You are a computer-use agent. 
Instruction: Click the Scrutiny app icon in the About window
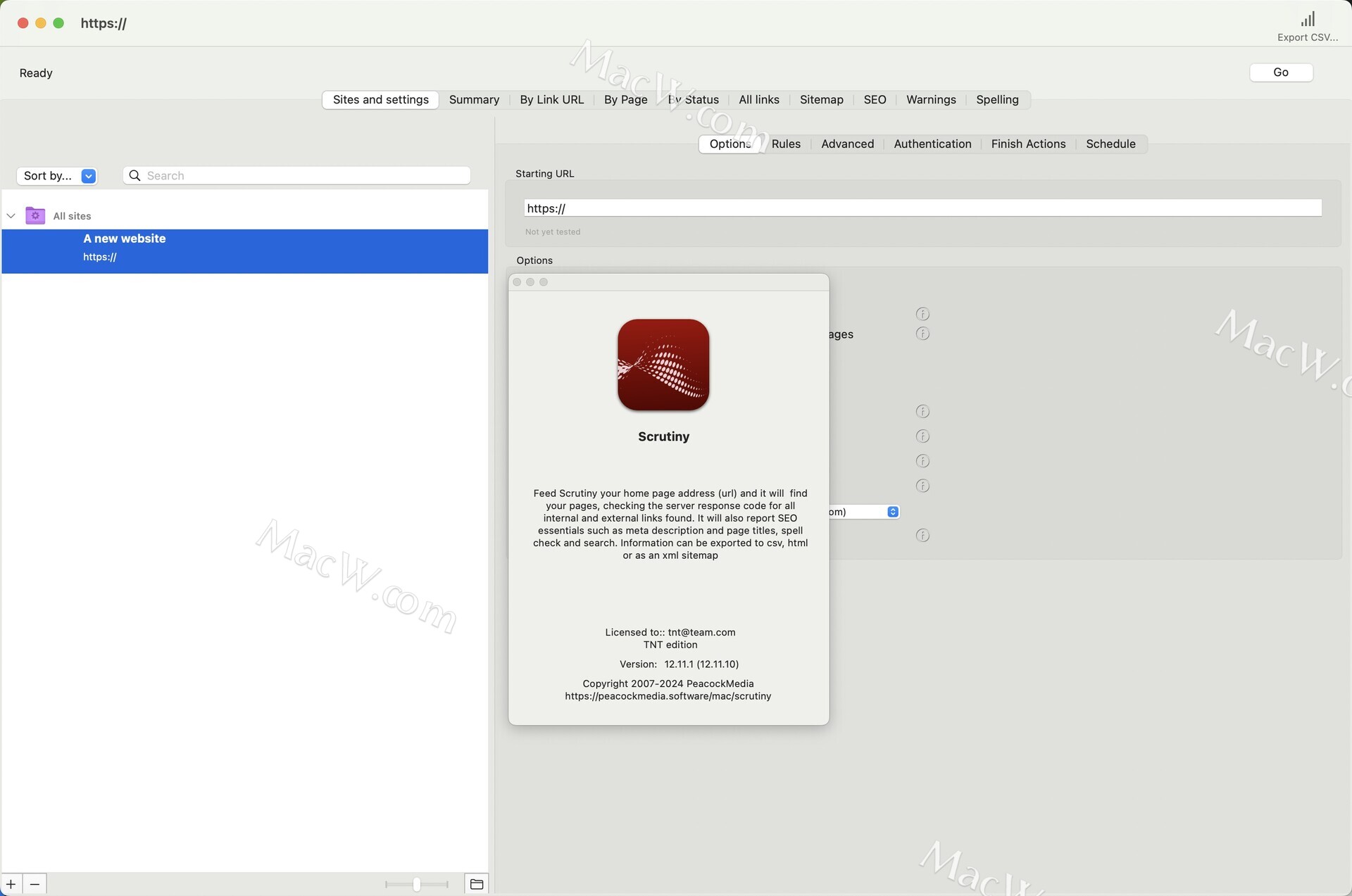coord(663,365)
